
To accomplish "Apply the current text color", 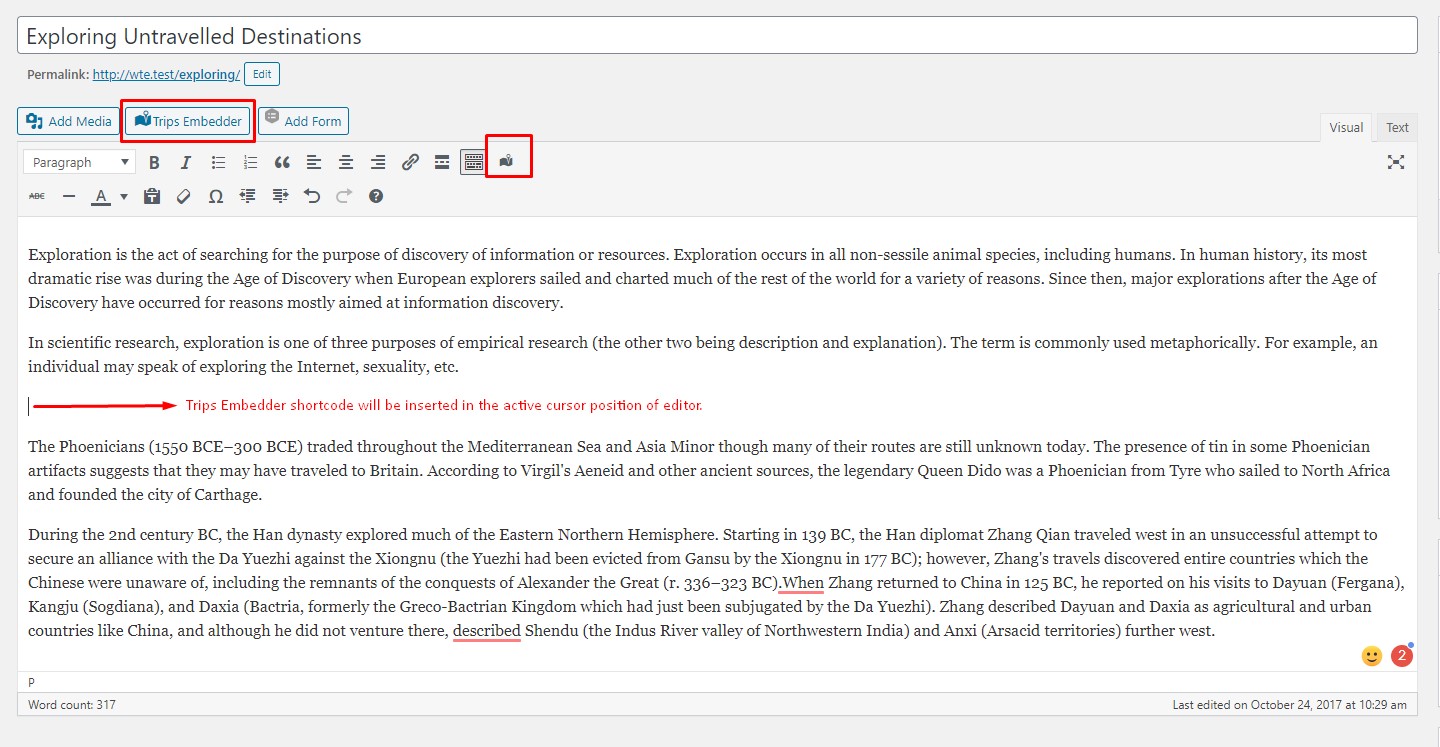I will [x=101, y=196].
